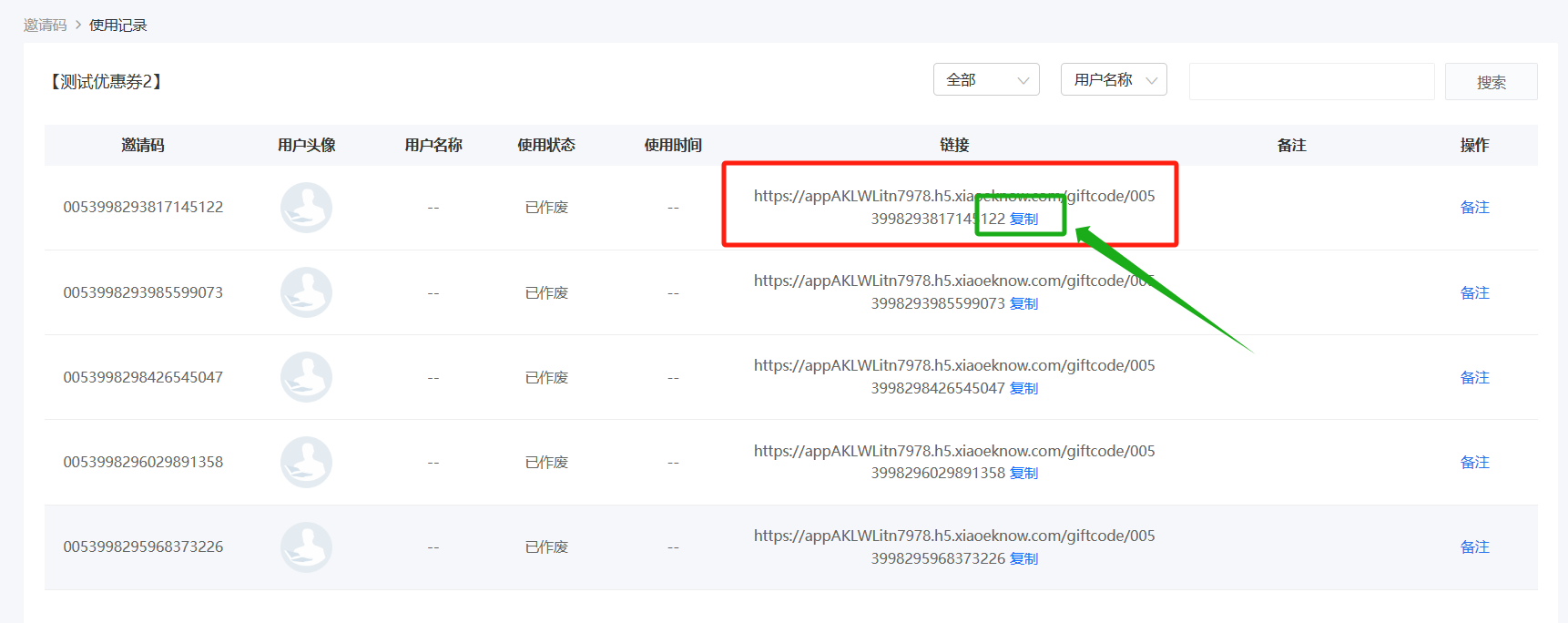The width and height of the screenshot is (1568, 623).
Task: Click the 使用时间 column header
Action: click(x=673, y=145)
